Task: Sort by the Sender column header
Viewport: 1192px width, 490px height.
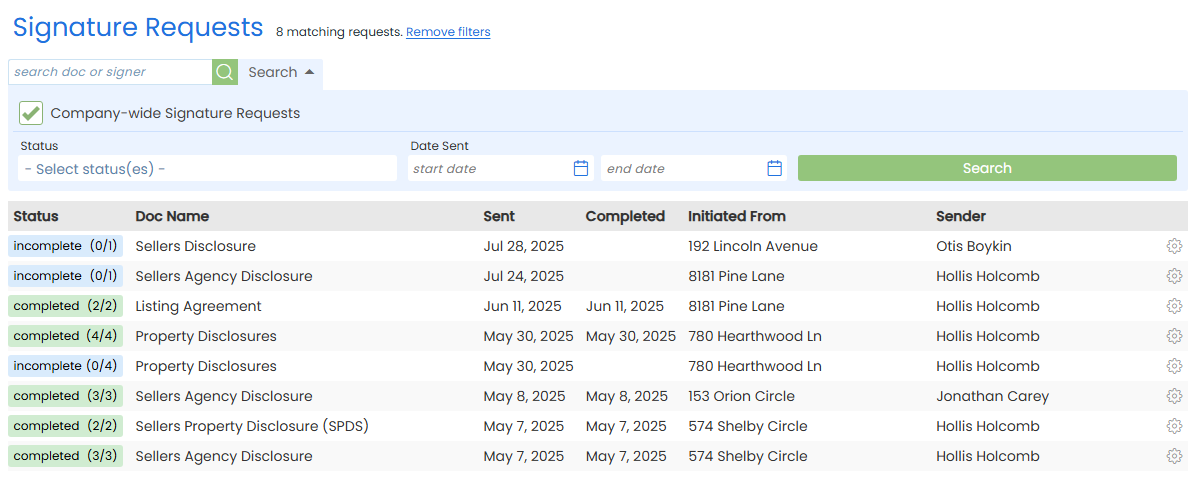Action: tap(960, 216)
